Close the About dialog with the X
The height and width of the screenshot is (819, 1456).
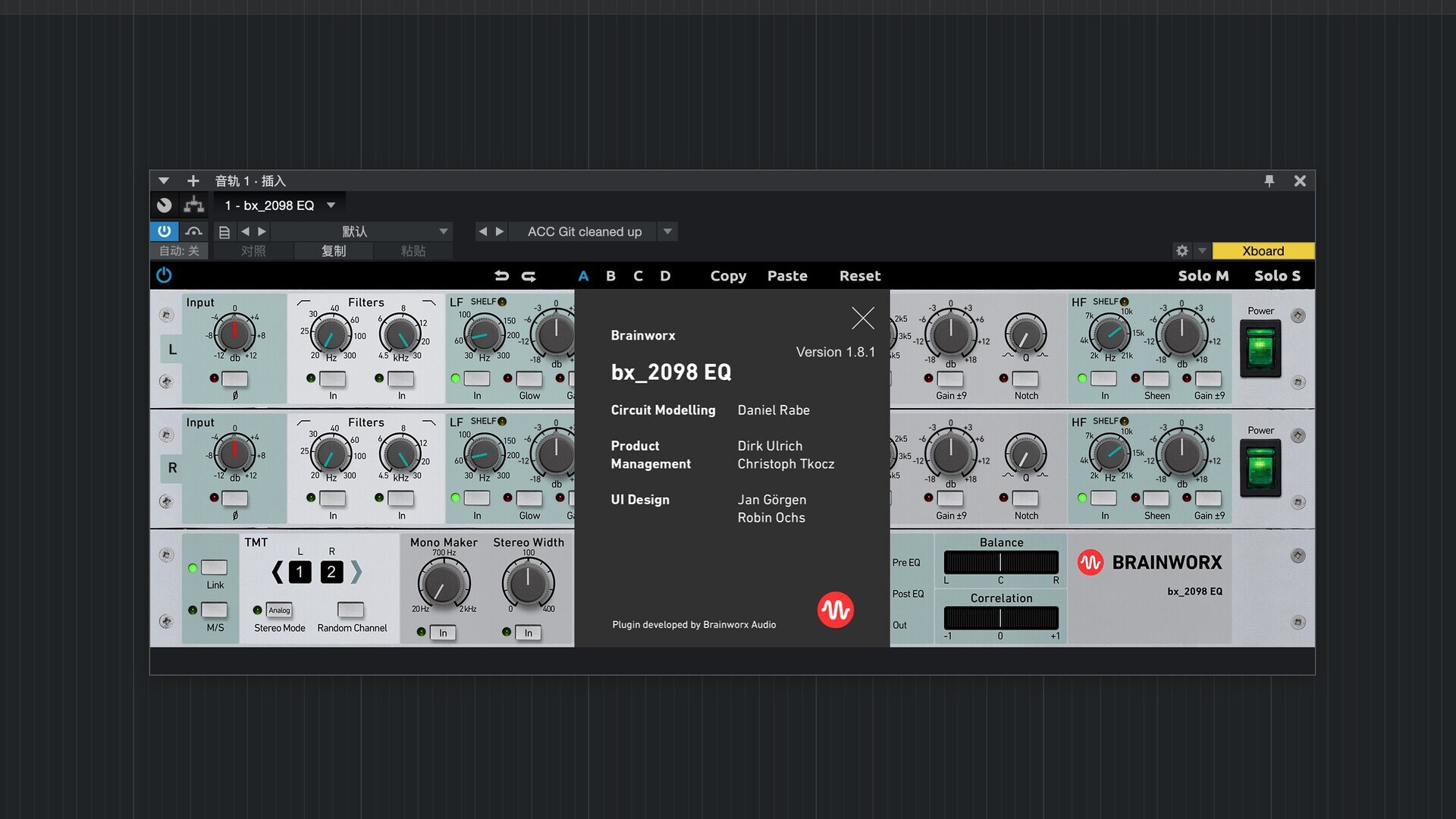pos(863,318)
